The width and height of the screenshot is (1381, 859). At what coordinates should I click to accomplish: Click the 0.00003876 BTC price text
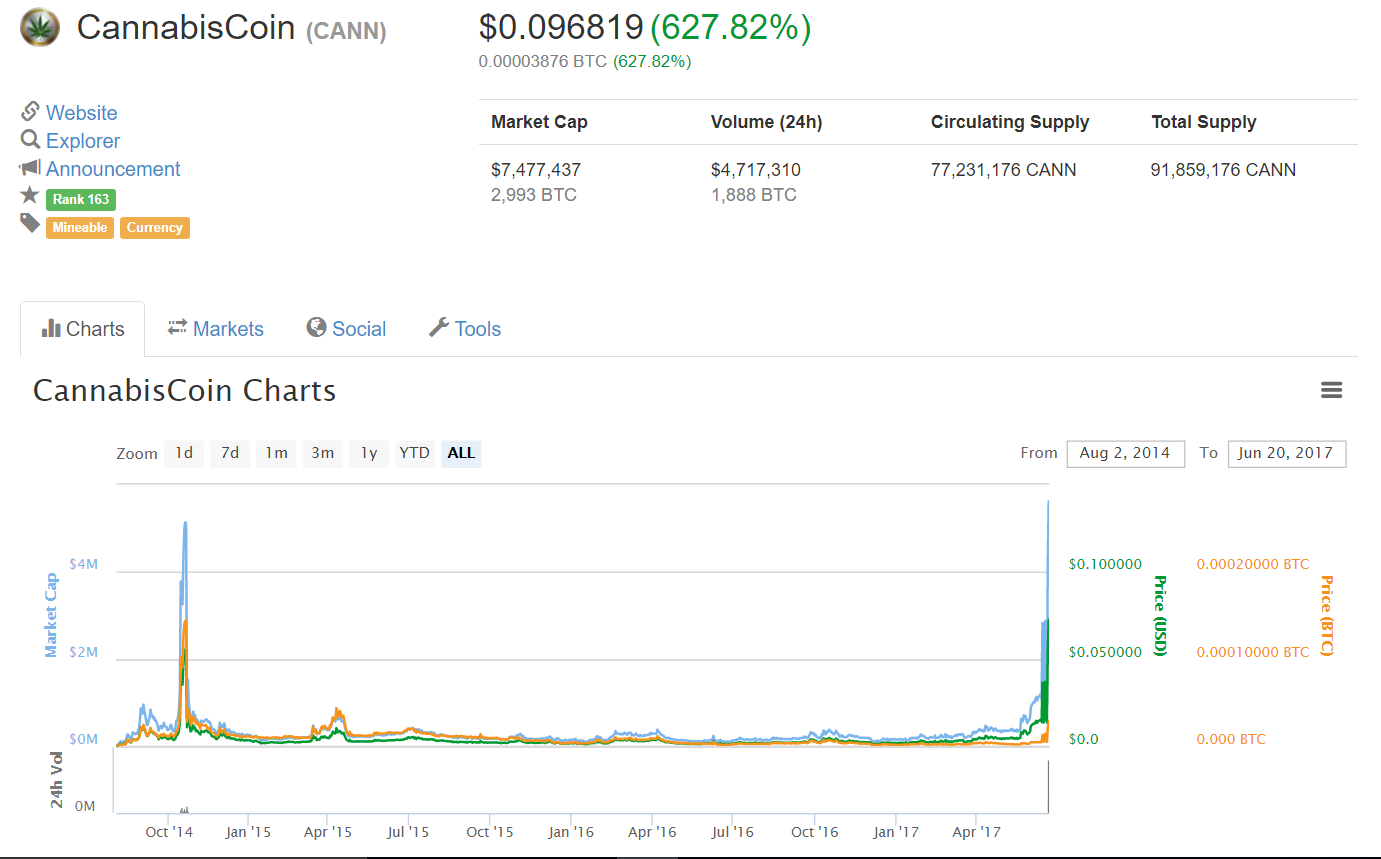click(x=543, y=61)
